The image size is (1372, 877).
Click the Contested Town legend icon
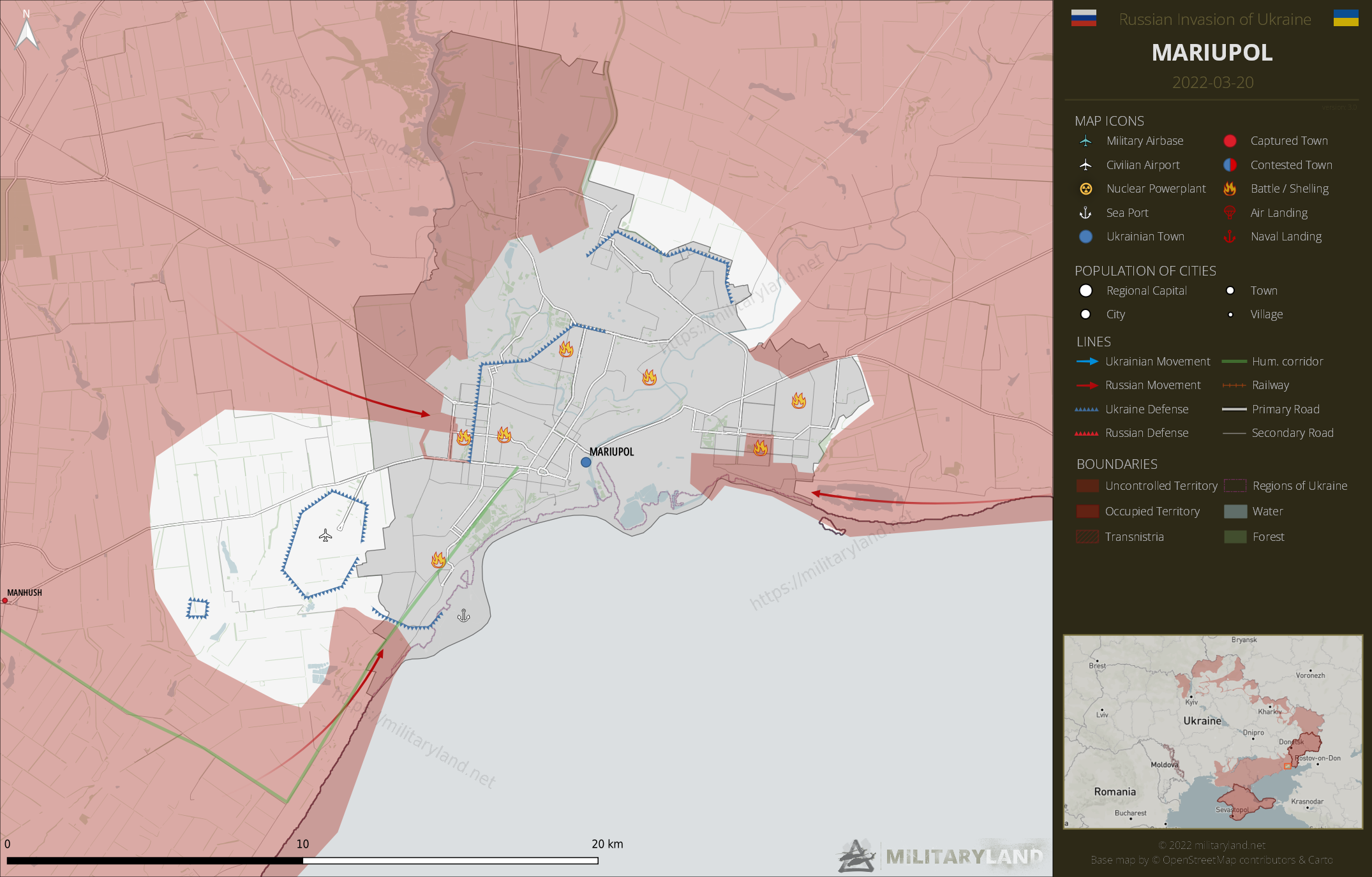1230,165
